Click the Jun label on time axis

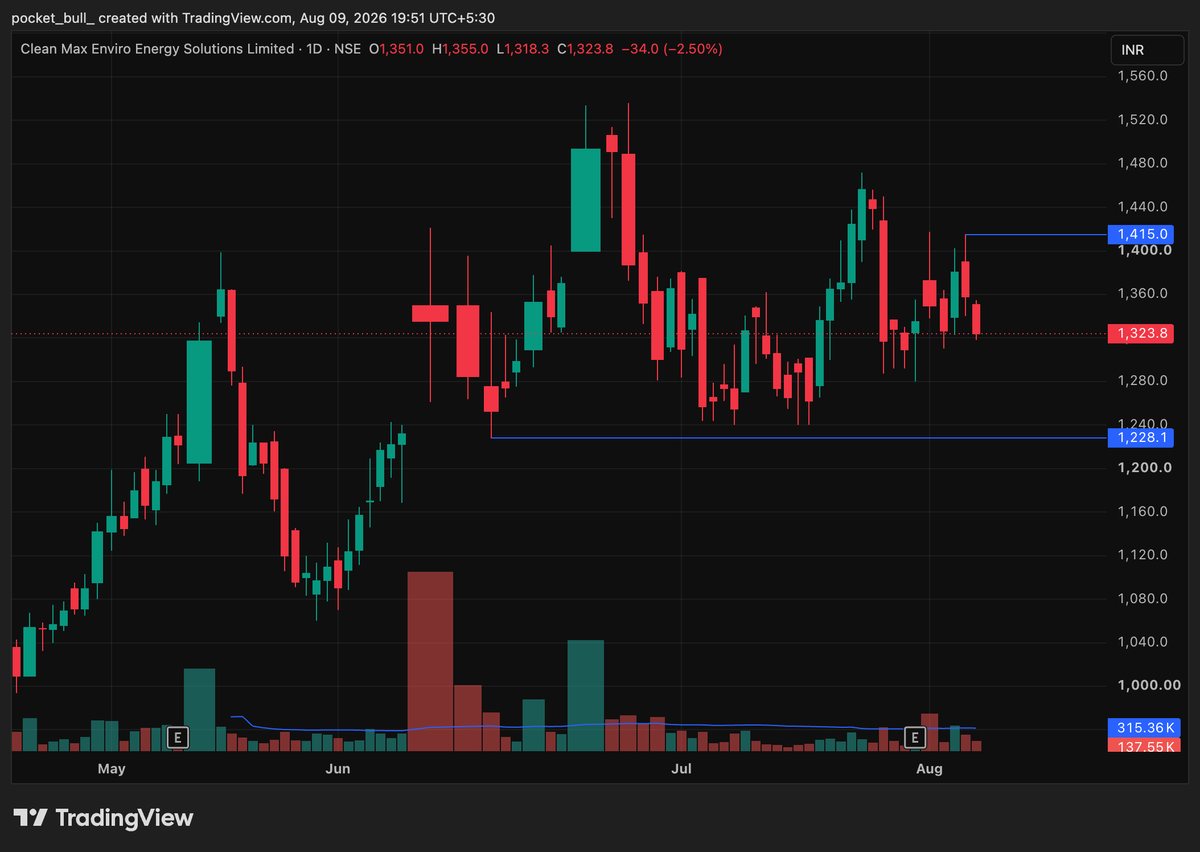coord(338,768)
